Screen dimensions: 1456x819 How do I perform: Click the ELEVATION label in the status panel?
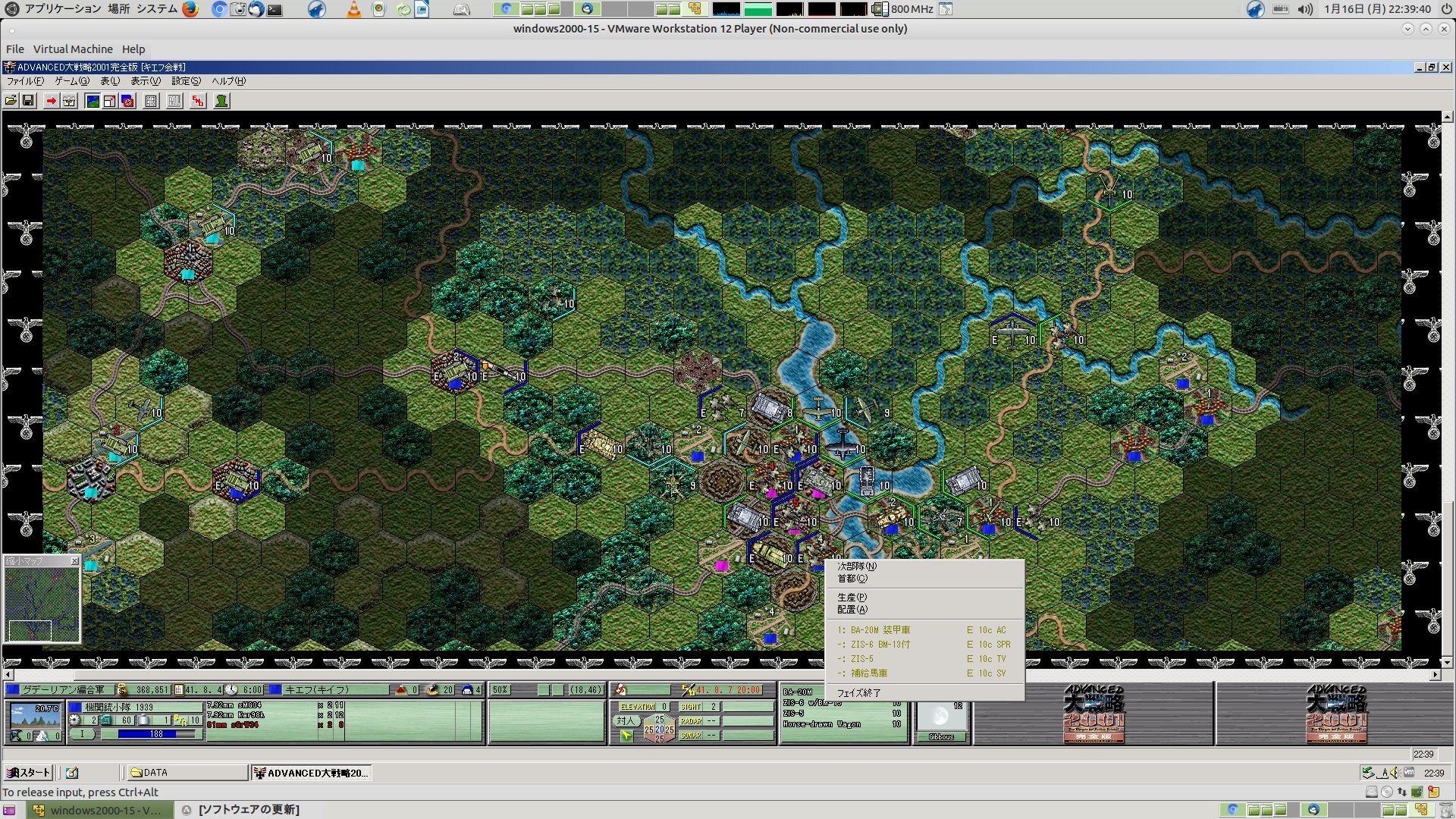click(x=638, y=707)
